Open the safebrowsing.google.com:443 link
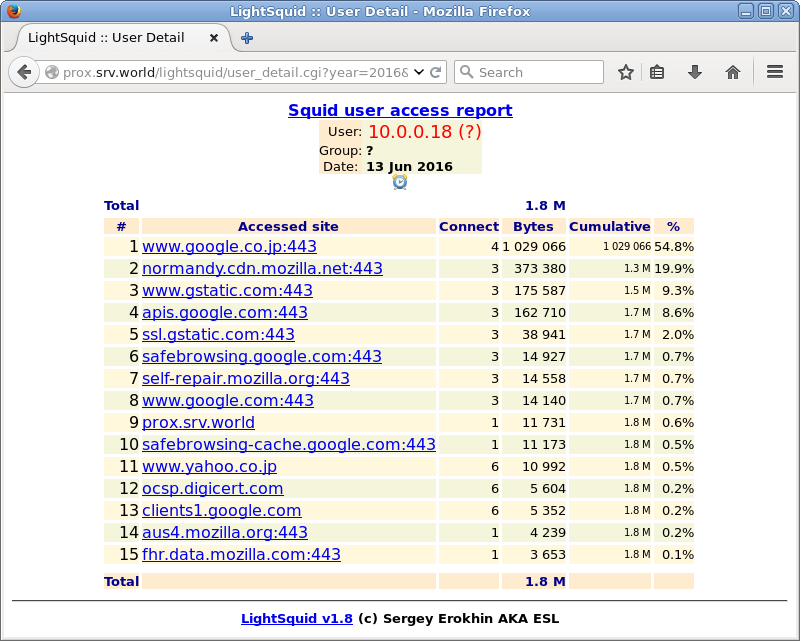This screenshot has height=641, width=800. click(262, 356)
